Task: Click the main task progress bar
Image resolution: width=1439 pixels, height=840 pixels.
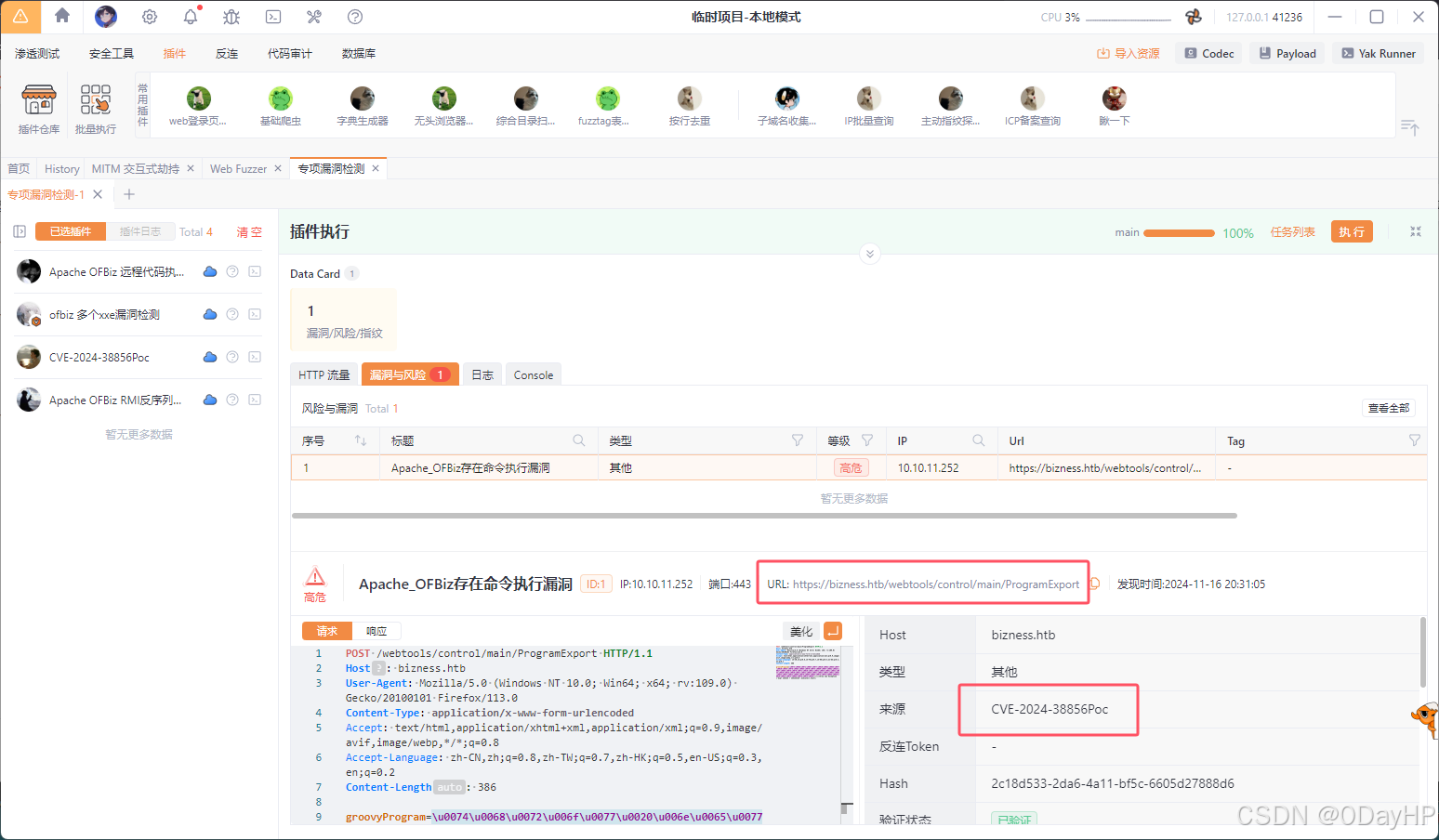Action: point(1182,232)
